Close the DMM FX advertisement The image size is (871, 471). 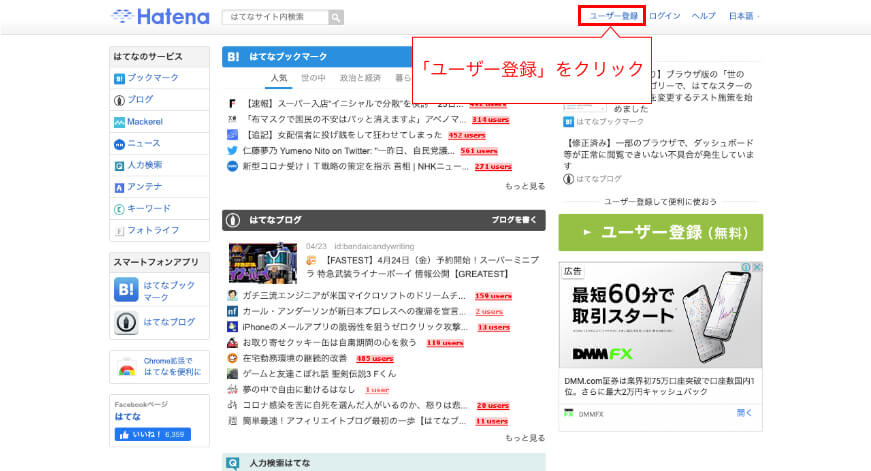pyautogui.click(x=757, y=267)
